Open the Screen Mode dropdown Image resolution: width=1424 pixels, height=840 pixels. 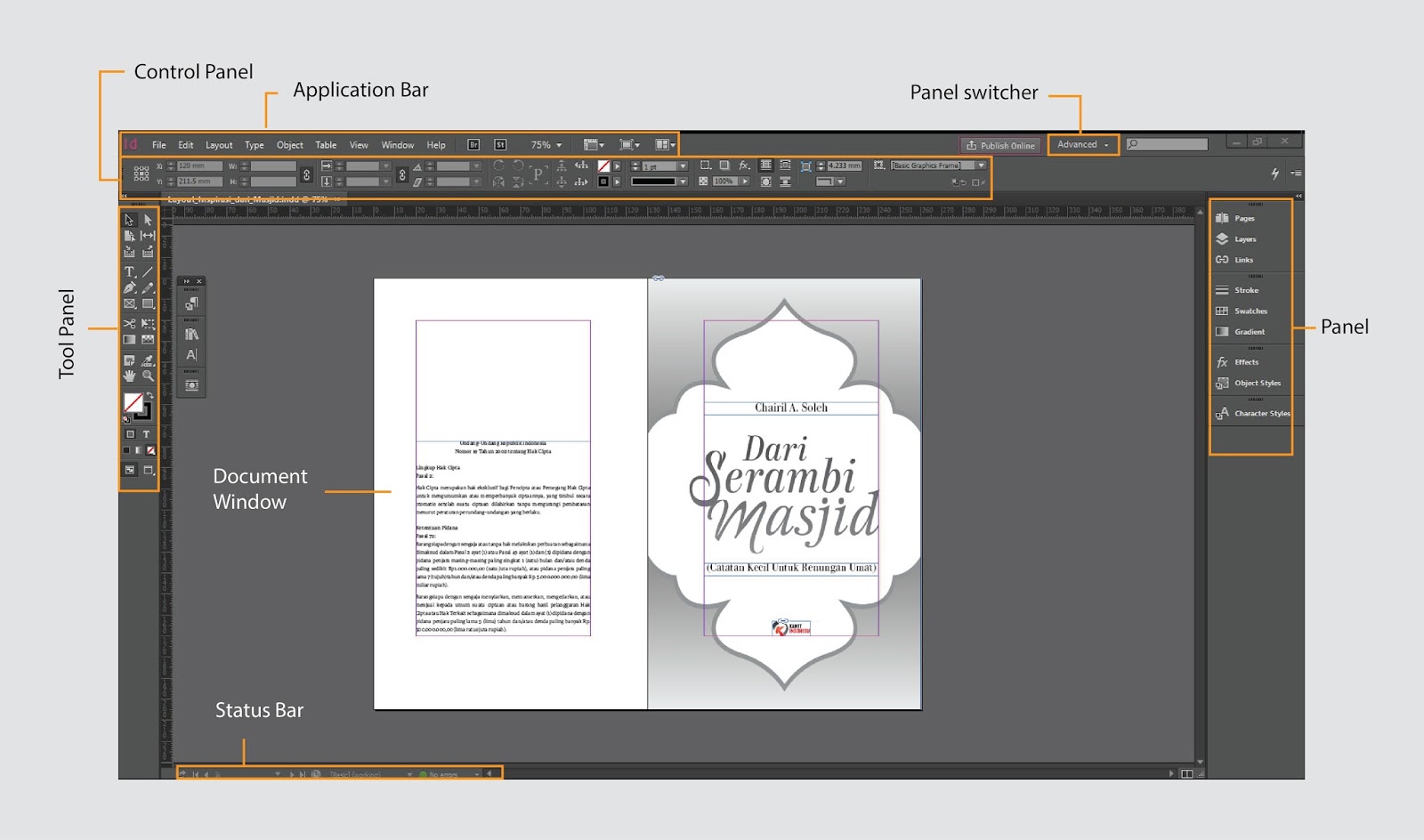point(630,145)
